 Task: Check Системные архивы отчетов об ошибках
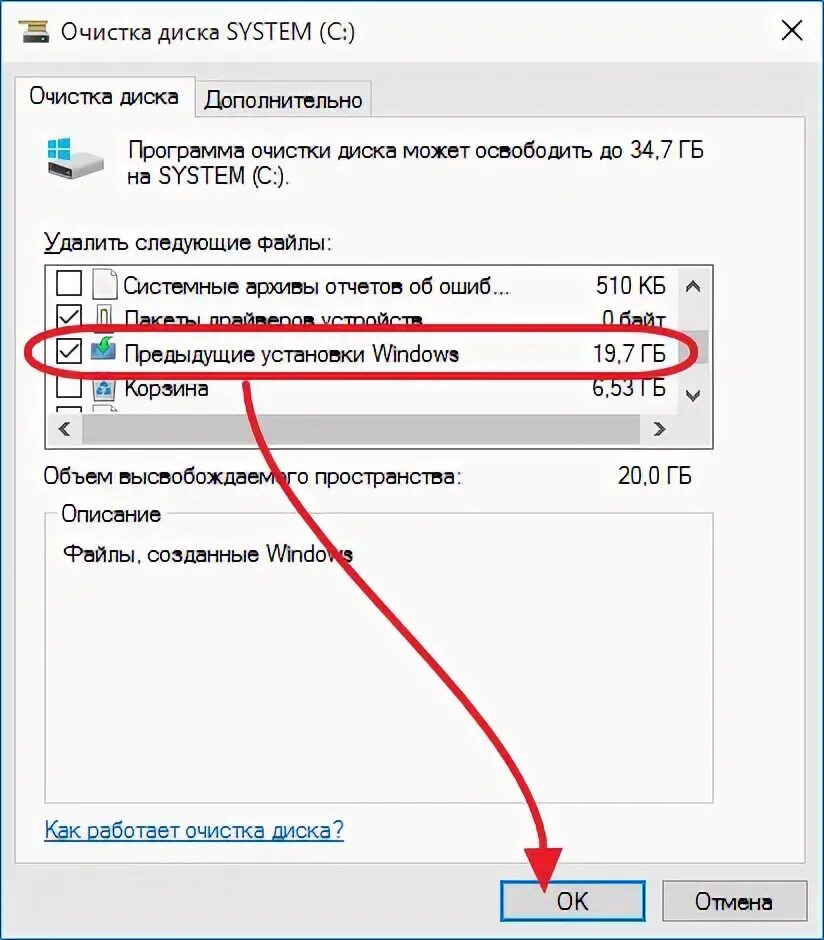[x=69, y=283]
